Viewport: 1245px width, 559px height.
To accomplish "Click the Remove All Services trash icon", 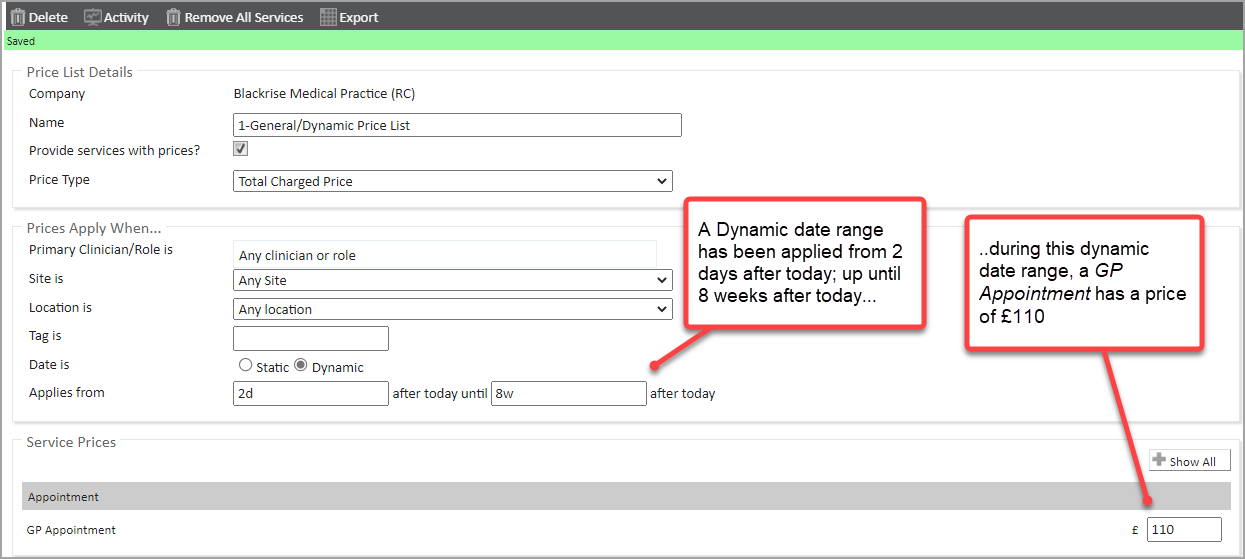I will click(x=173, y=17).
